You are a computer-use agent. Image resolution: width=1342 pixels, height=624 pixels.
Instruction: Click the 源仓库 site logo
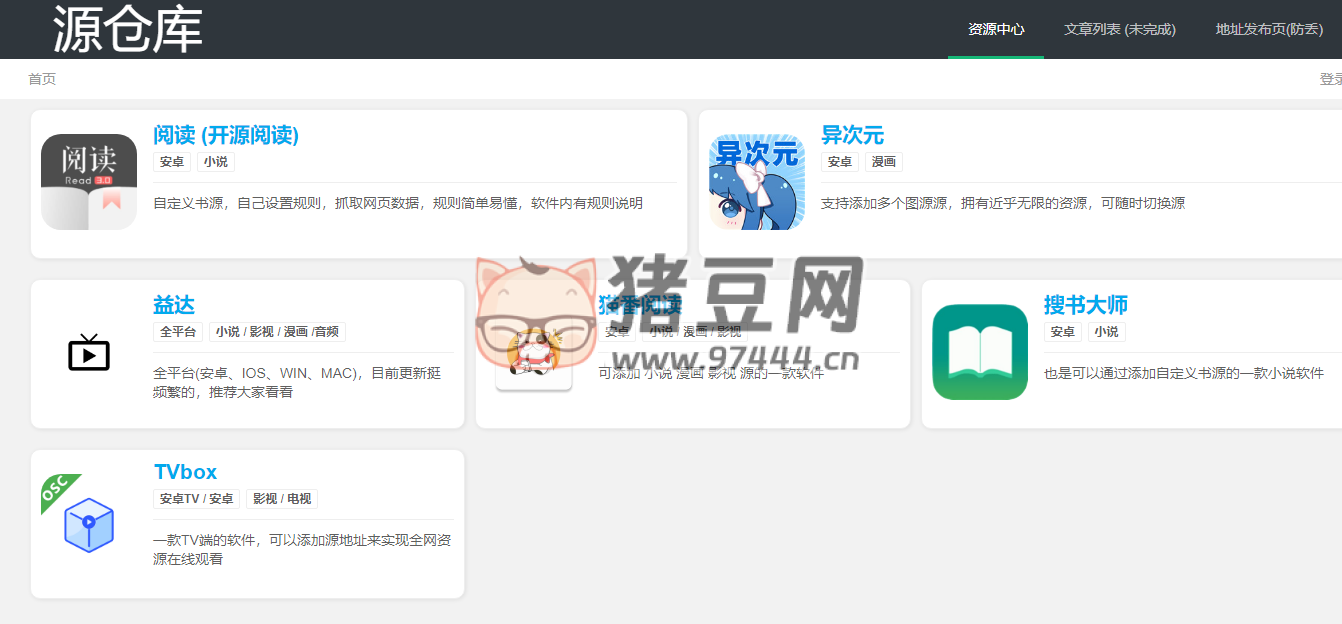(x=128, y=29)
